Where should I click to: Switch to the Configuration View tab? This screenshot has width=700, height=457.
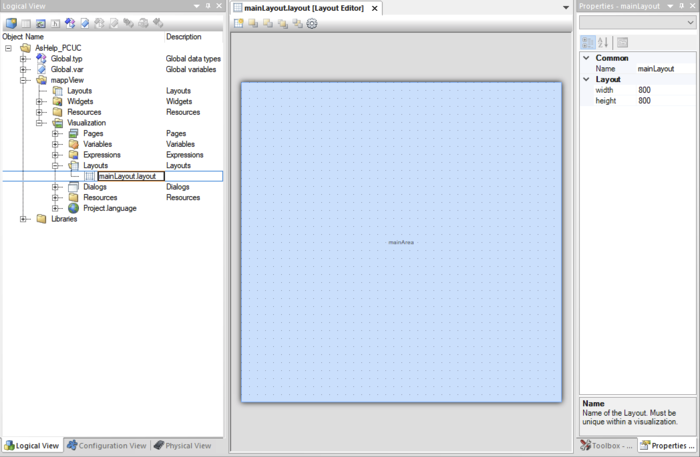point(107,445)
